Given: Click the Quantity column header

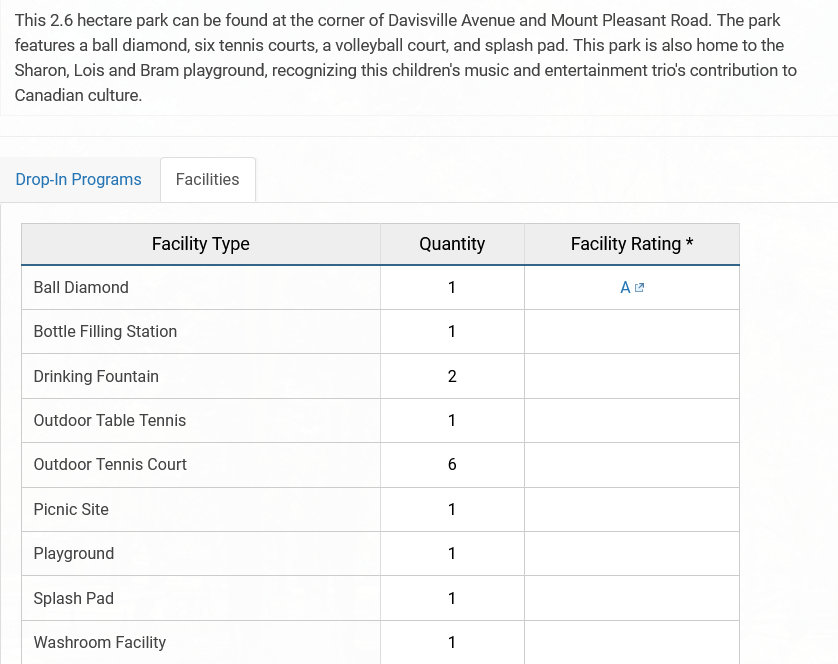Looking at the screenshot, I should 452,244.
